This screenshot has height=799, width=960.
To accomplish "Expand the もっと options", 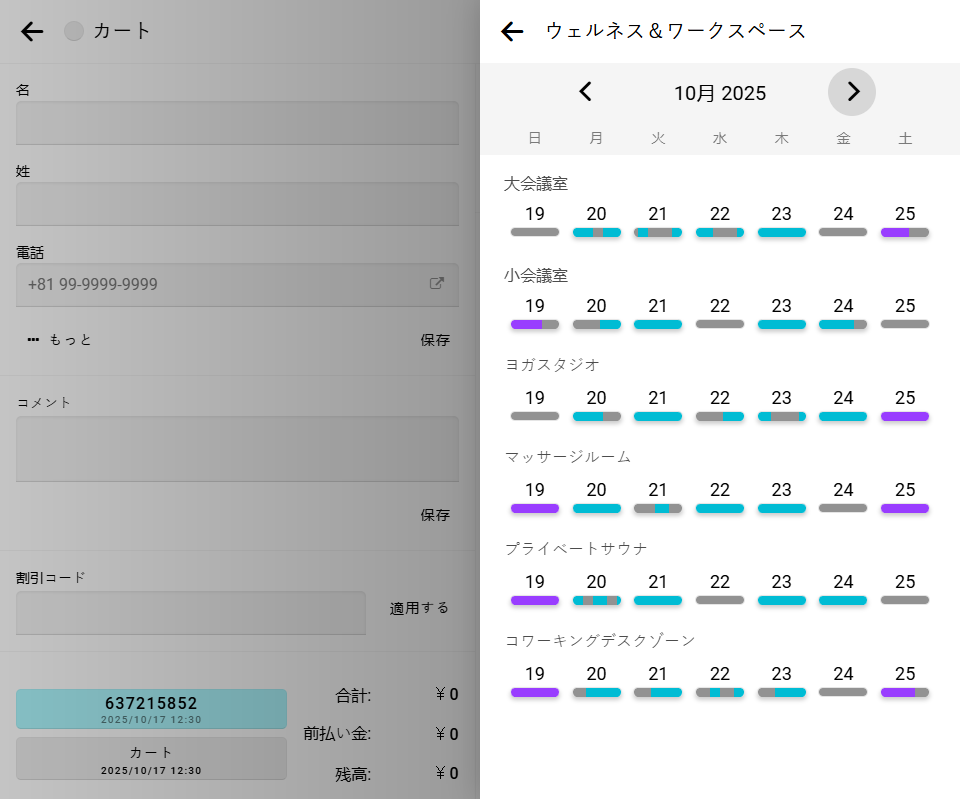I will 60,340.
